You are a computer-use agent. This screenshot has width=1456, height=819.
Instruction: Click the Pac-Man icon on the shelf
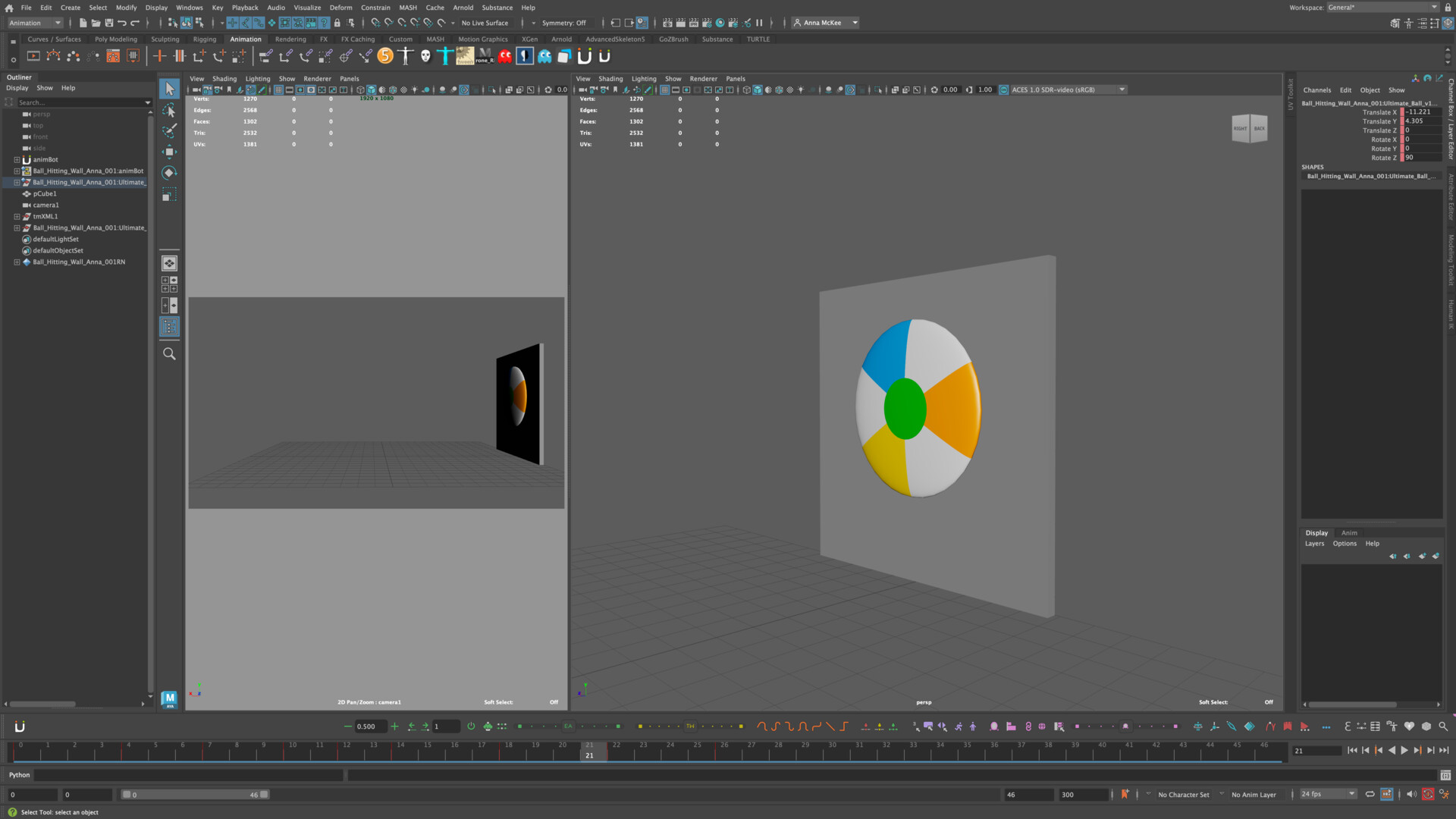pyautogui.click(x=504, y=55)
